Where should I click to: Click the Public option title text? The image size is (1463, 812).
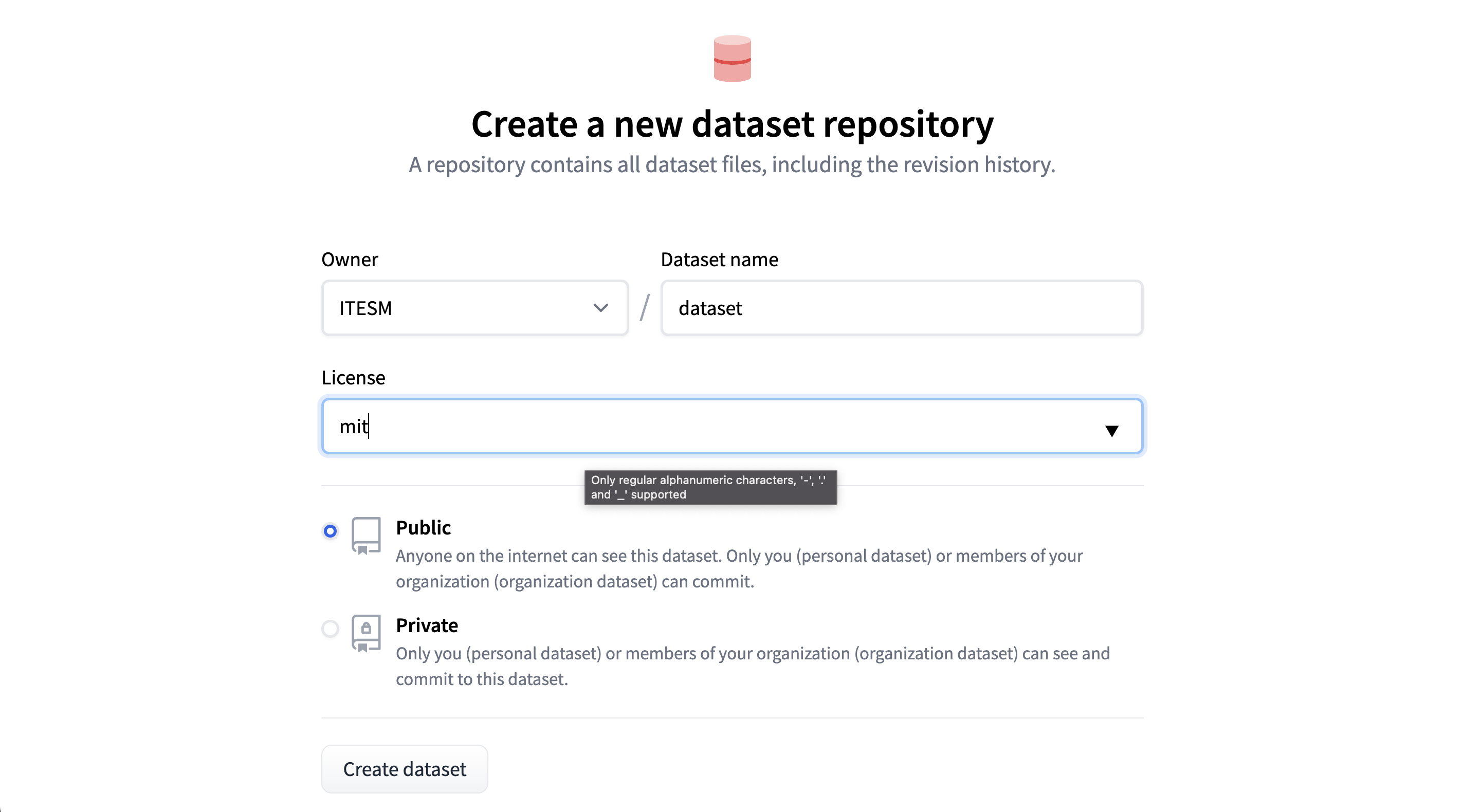[423, 527]
